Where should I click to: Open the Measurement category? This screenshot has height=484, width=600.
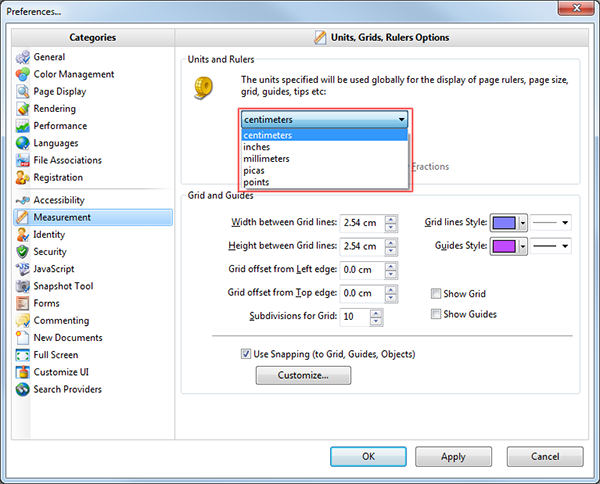coord(93,217)
